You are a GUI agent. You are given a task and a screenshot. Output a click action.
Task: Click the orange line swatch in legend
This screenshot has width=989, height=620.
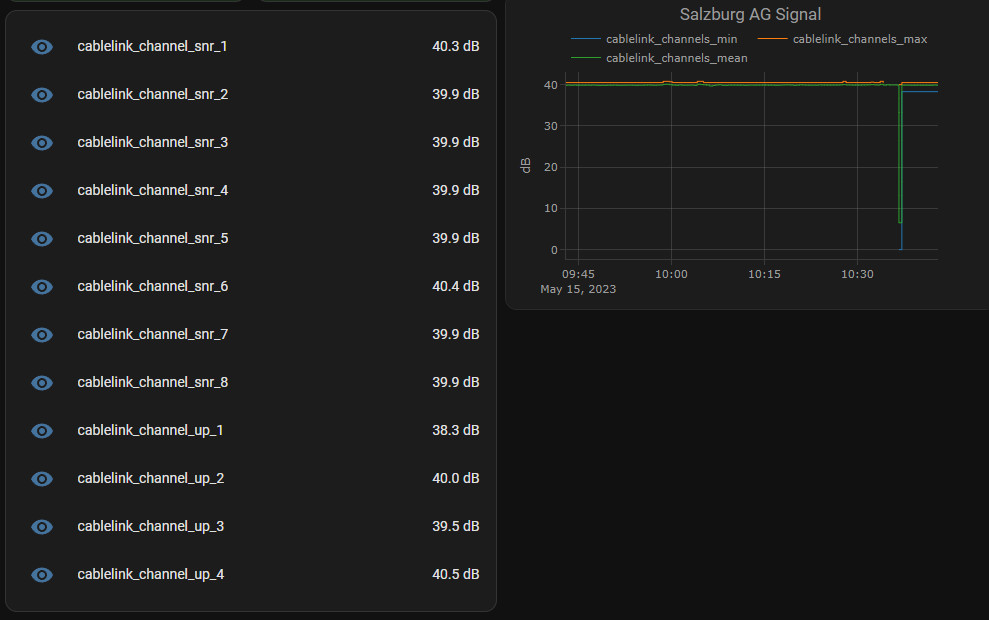[772, 40]
